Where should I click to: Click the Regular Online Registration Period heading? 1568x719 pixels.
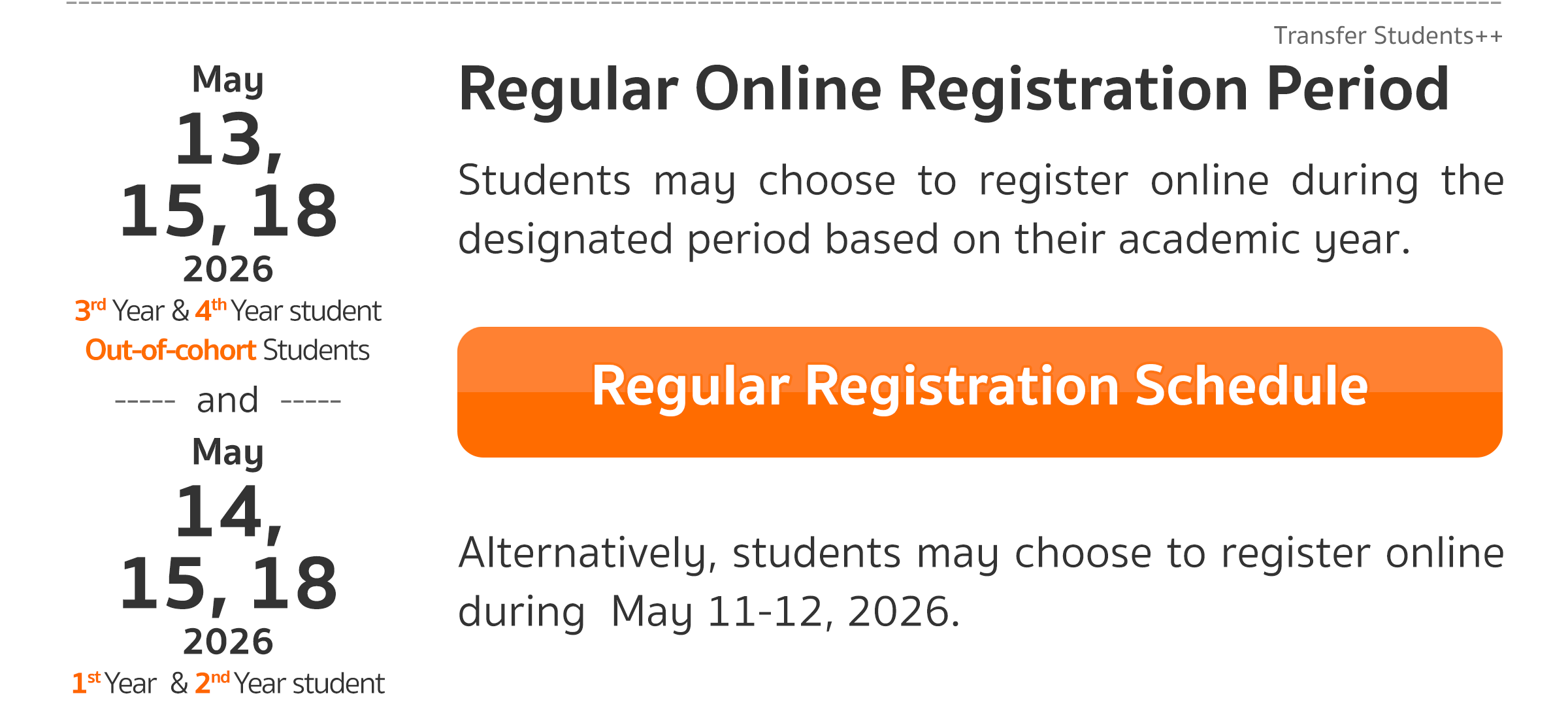954,90
